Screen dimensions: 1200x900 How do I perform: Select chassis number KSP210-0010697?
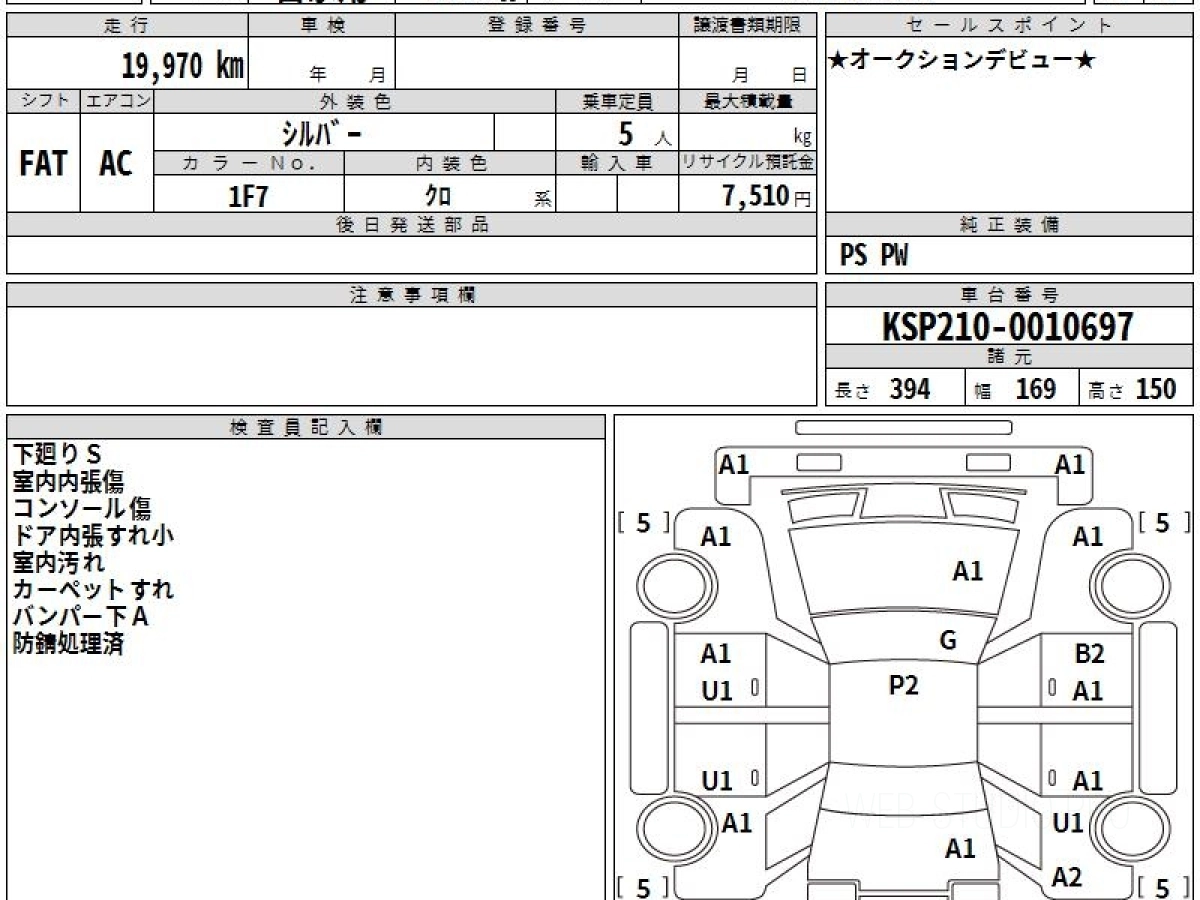pos(1008,327)
